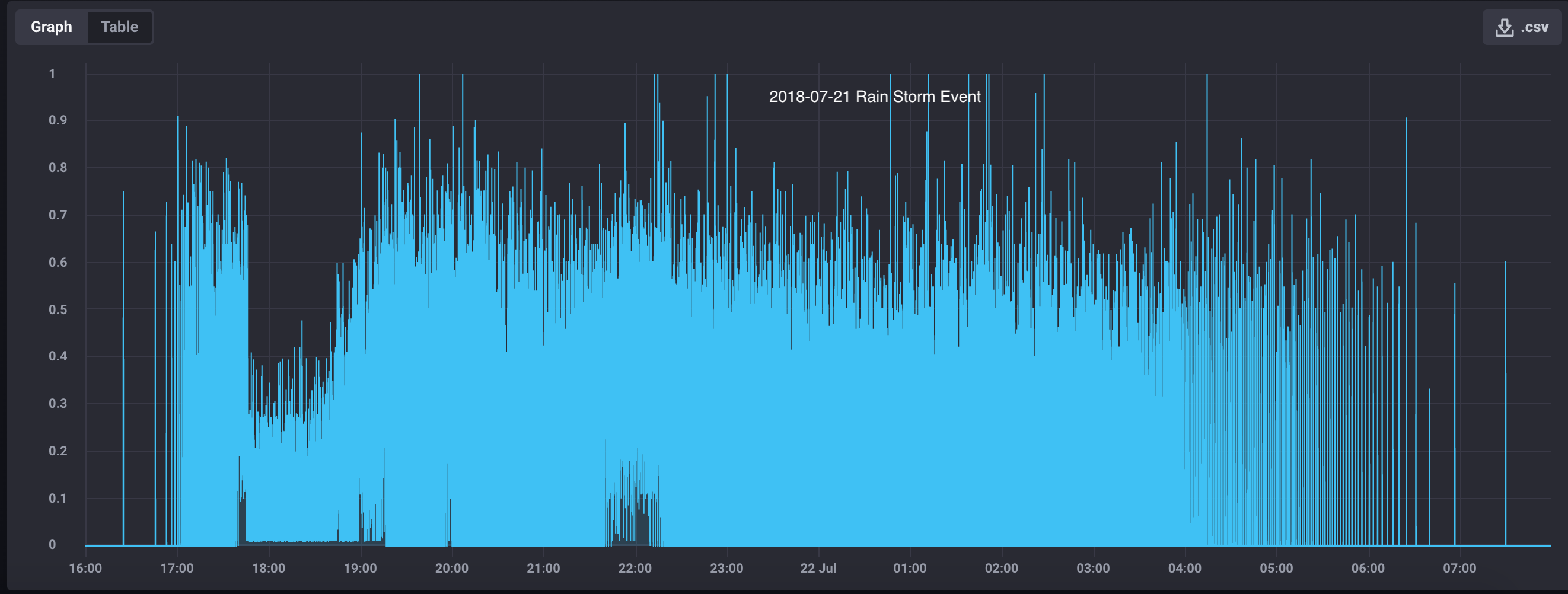
Task: Click the 0.6 y-axis value
Action: (58, 263)
